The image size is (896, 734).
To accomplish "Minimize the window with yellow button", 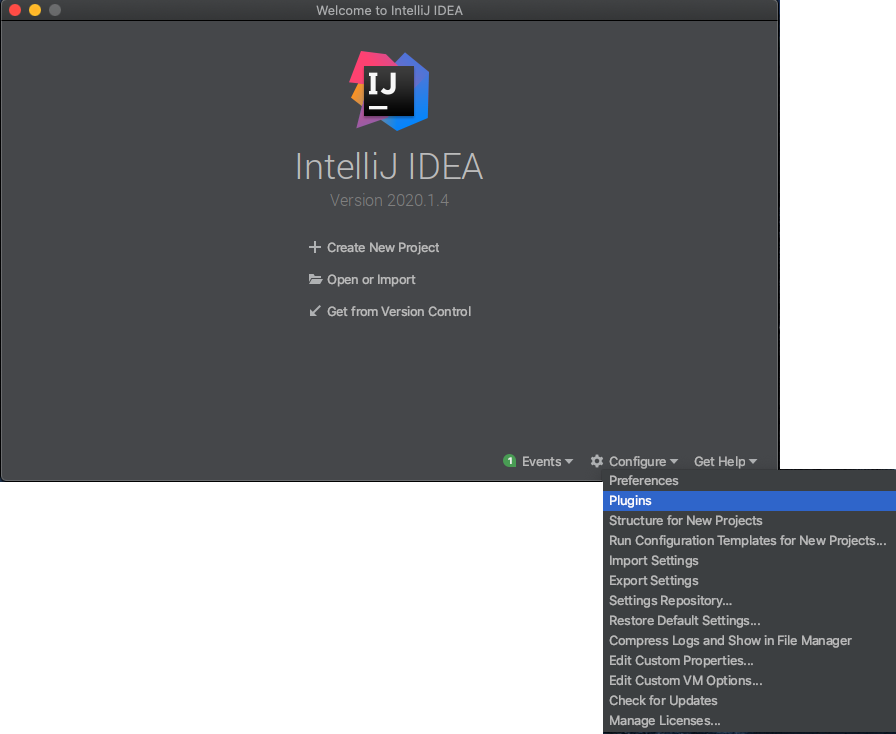I will click(x=35, y=10).
